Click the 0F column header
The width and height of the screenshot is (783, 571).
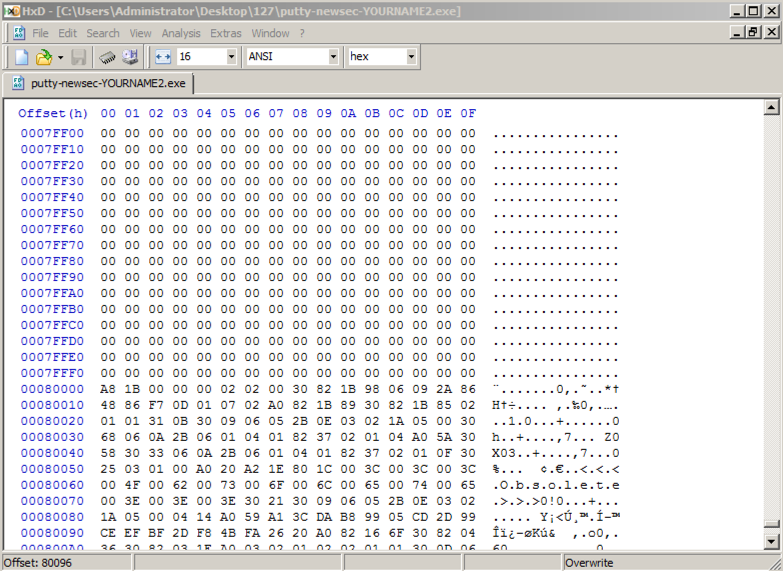pyautogui.click(x=468, y=113)
